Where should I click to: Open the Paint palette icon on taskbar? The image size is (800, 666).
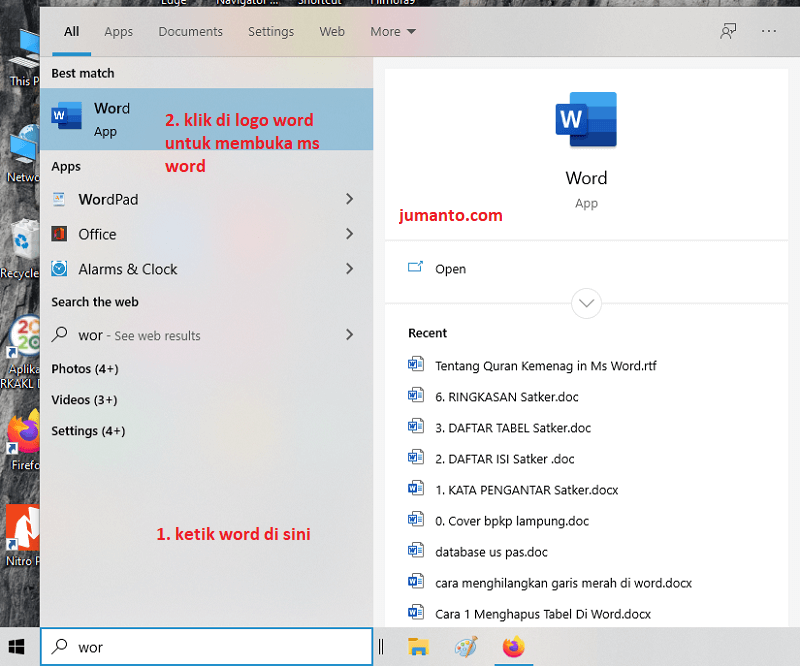click(466, 647)
